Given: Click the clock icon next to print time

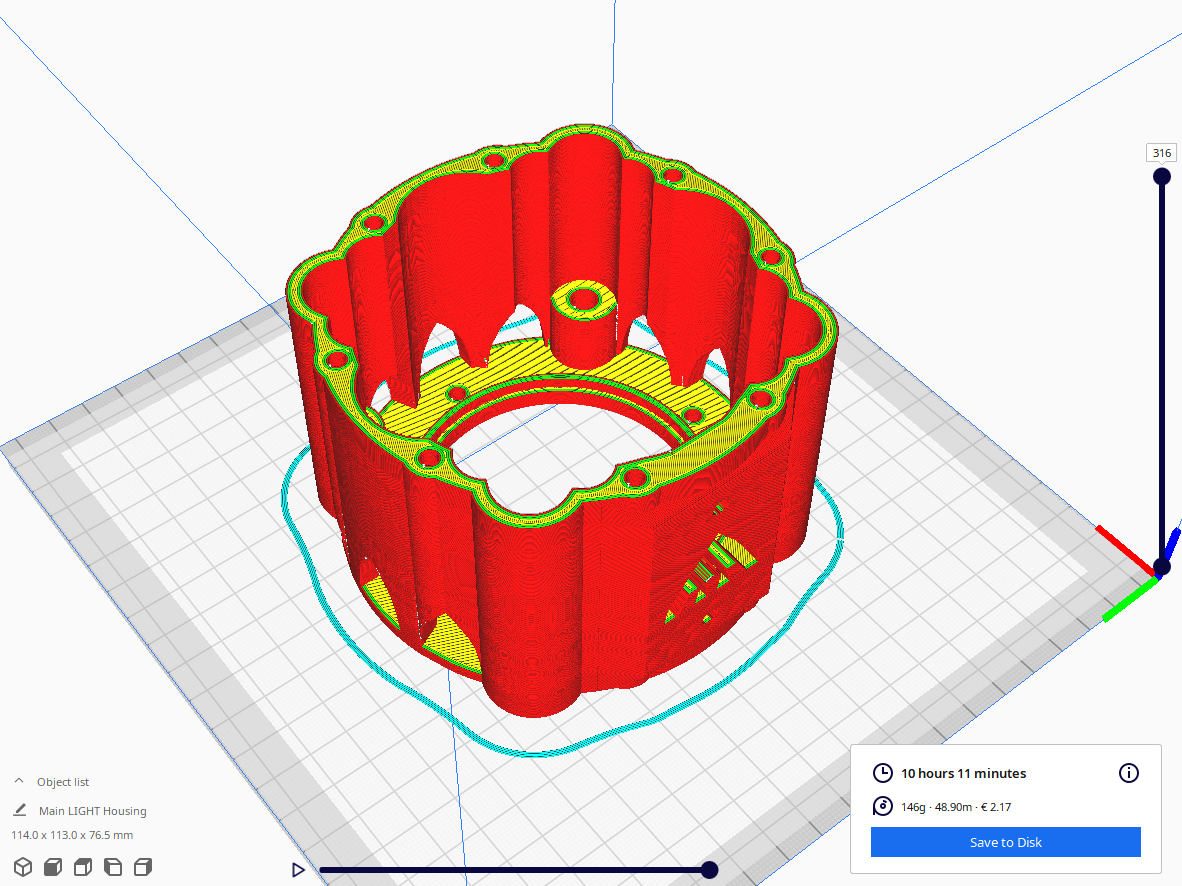Looking at the screenshot, I should [x=883, y=773].
